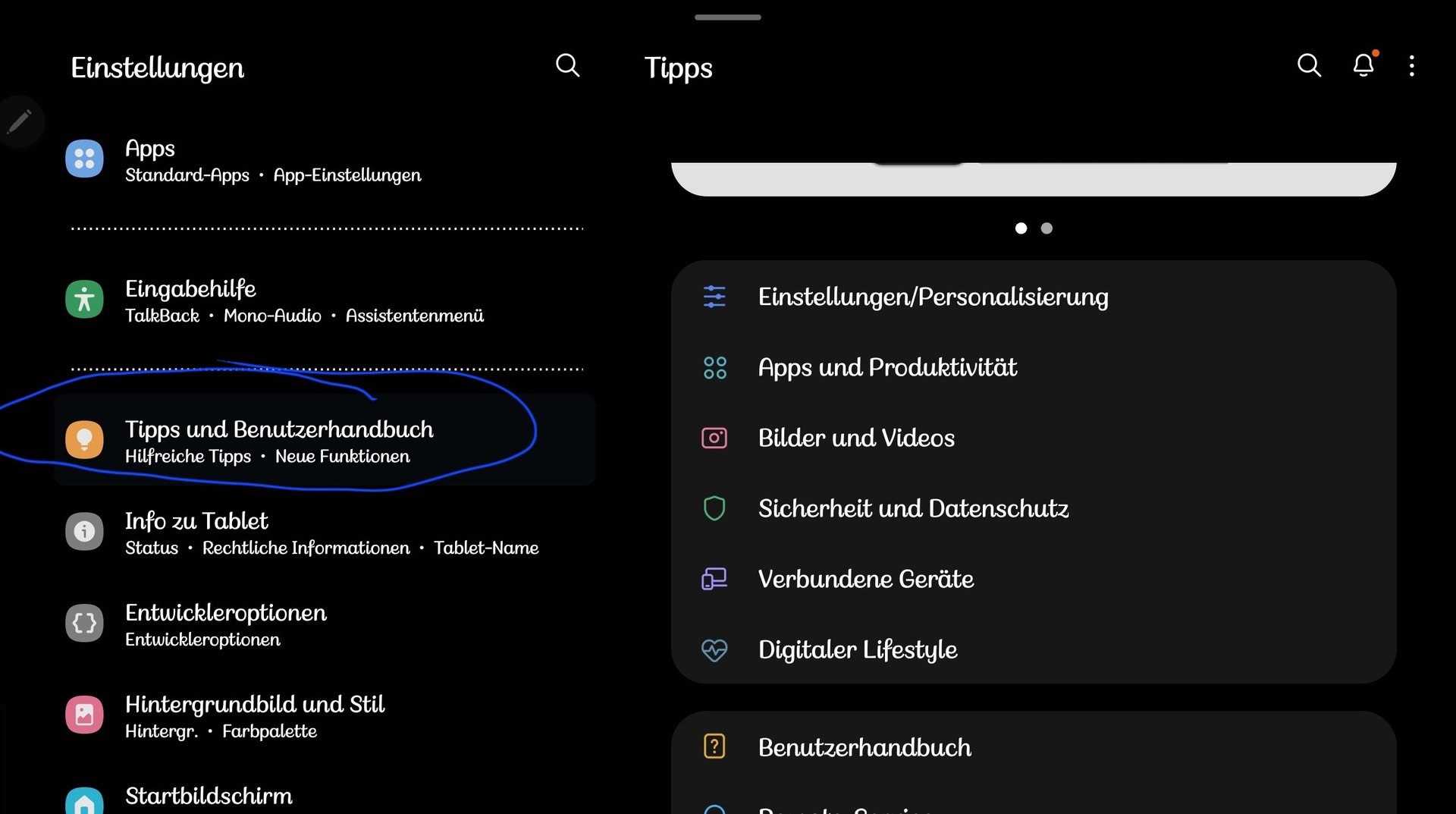Screen dimensions: 1456x814
Task: Open the Benutzerhandbuch user manual
Action: [864, 747]
